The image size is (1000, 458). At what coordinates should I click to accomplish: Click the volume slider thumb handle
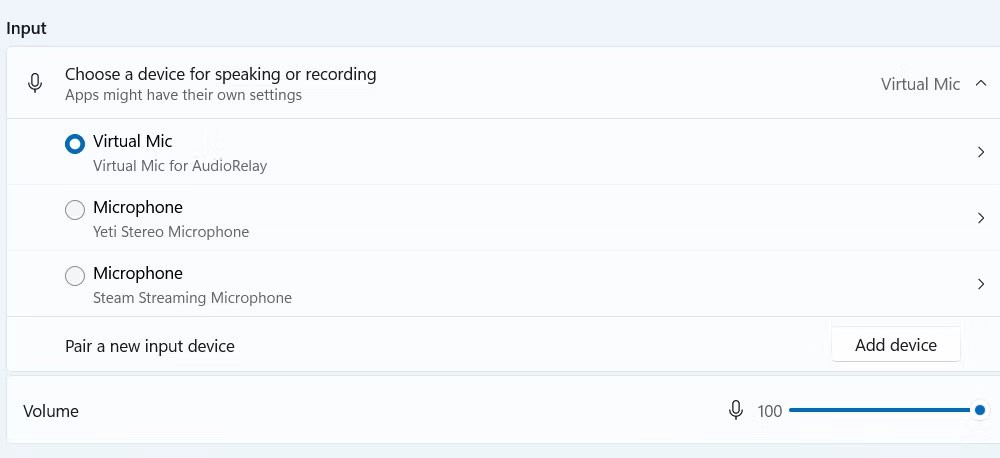point(980,410)
